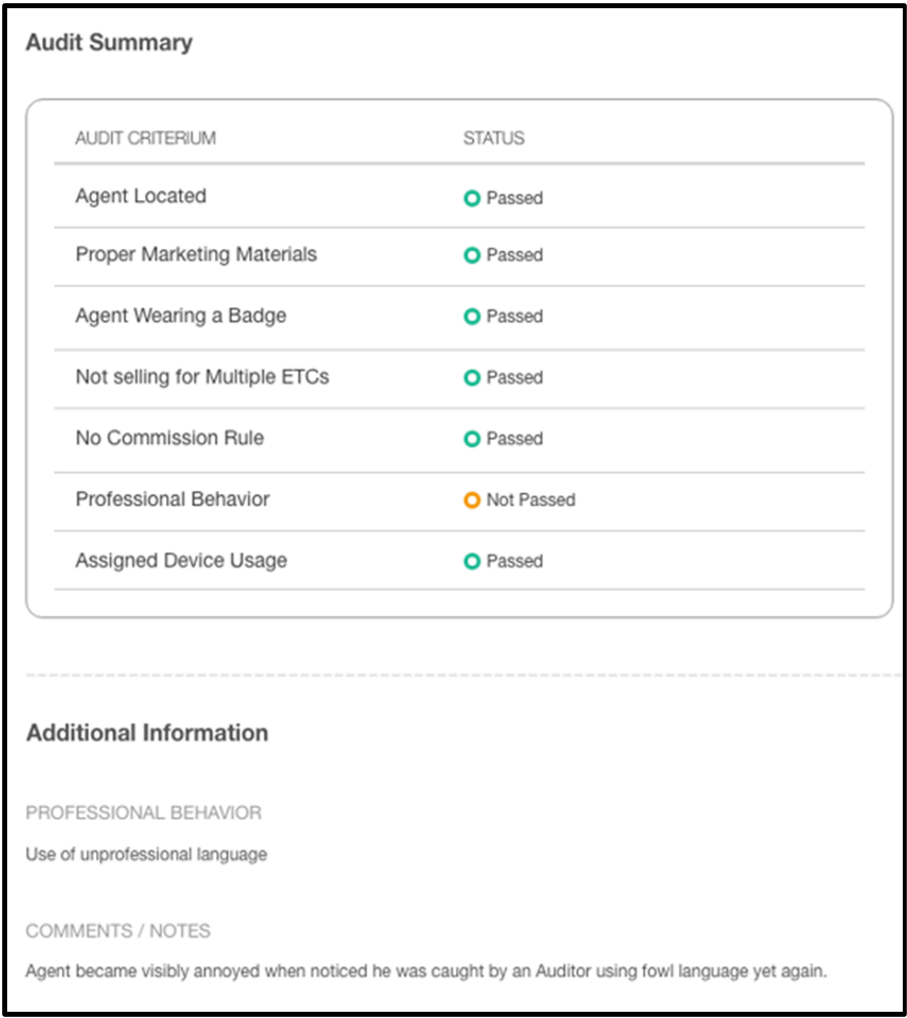Click the green circle beside Proper Marketing Materials
The width and height of the screenshot is (907, 1018).
(x=472, y=255)
